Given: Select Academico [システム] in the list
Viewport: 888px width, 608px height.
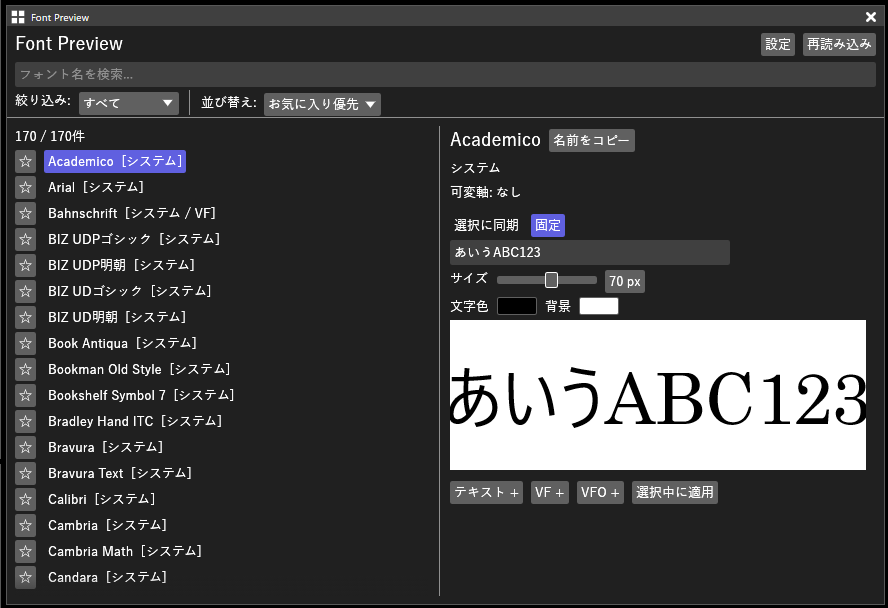Looking at the screenshot, I should tap(115, 161).
